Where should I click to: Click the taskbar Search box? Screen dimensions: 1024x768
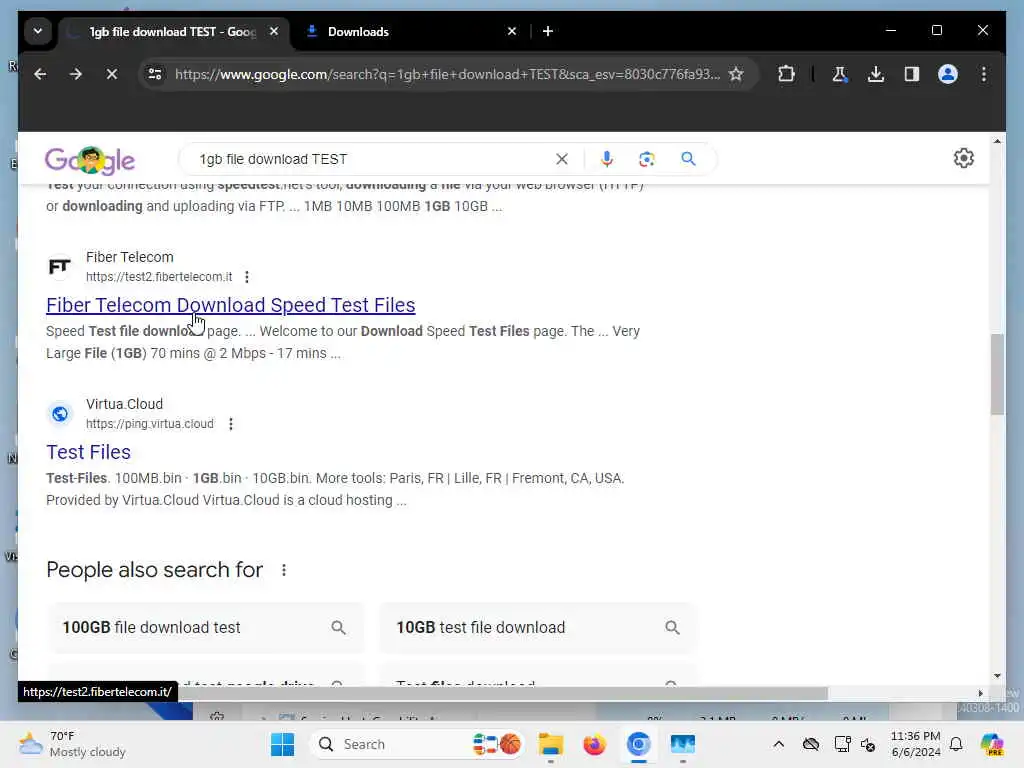coord(419,744)
